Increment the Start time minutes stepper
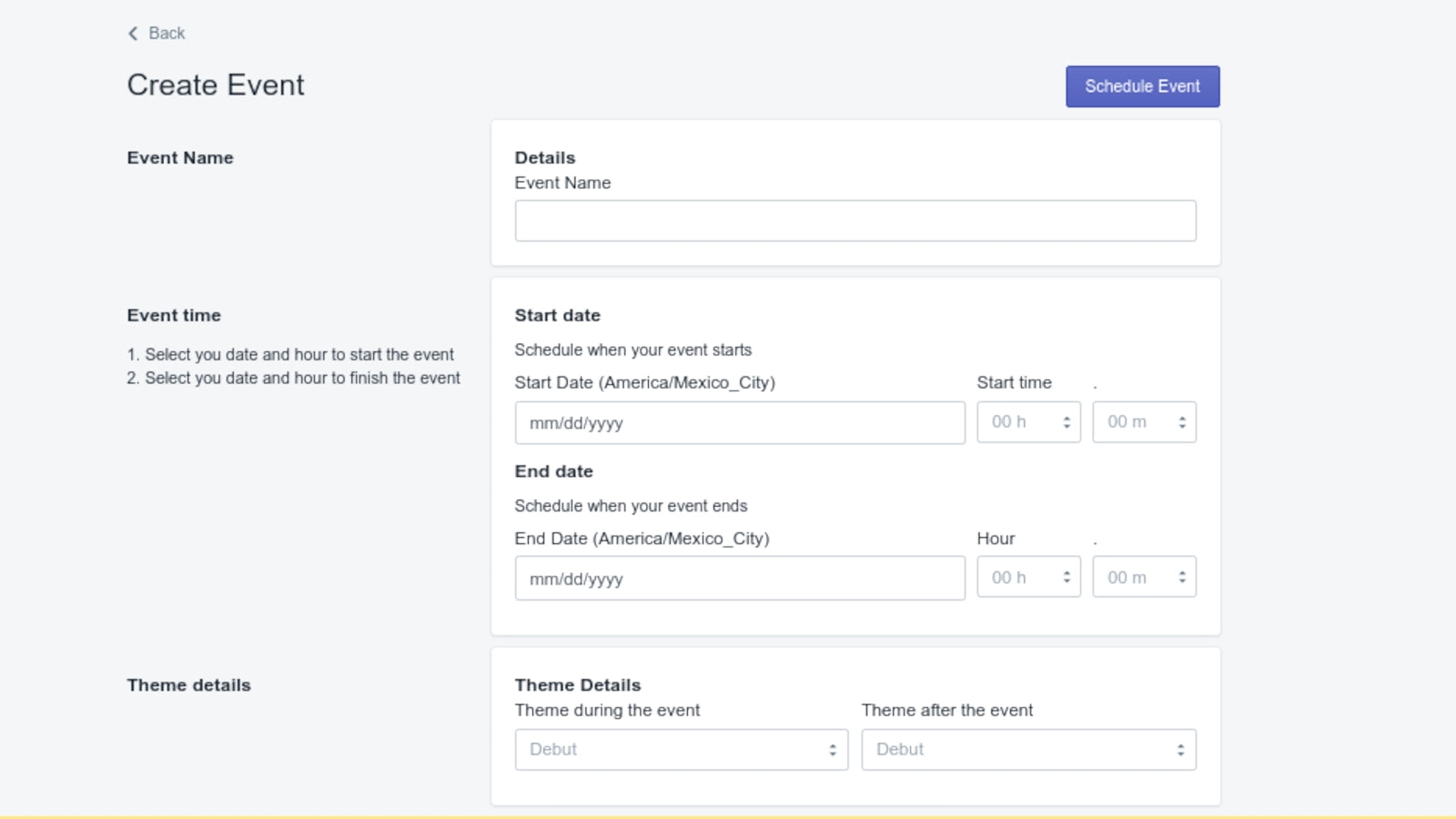The image size is (1456, 819). pos(1182,417)
